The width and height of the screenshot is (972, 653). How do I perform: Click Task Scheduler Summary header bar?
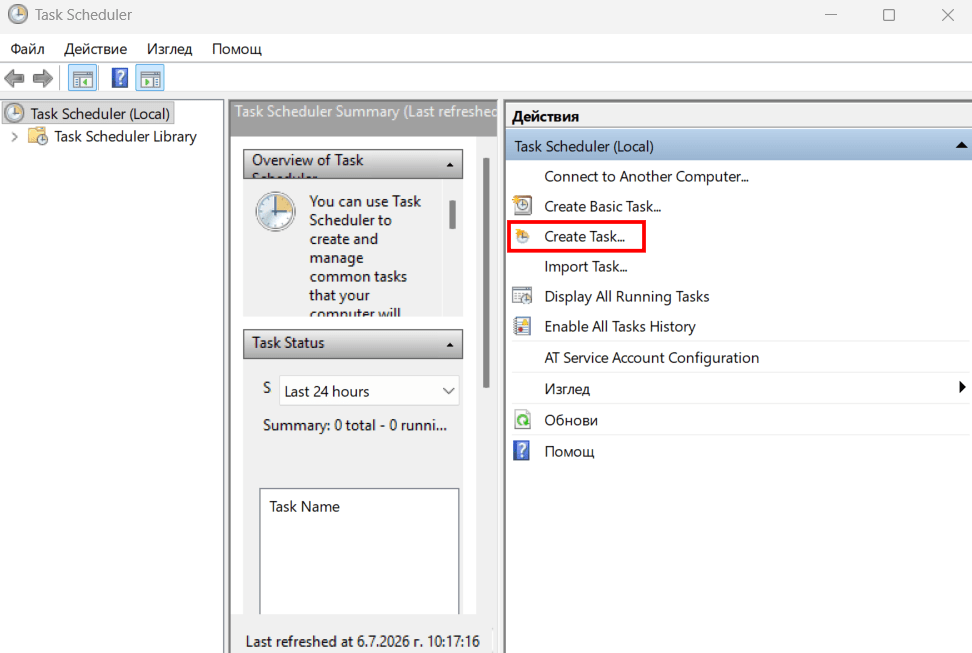(363, 118)
